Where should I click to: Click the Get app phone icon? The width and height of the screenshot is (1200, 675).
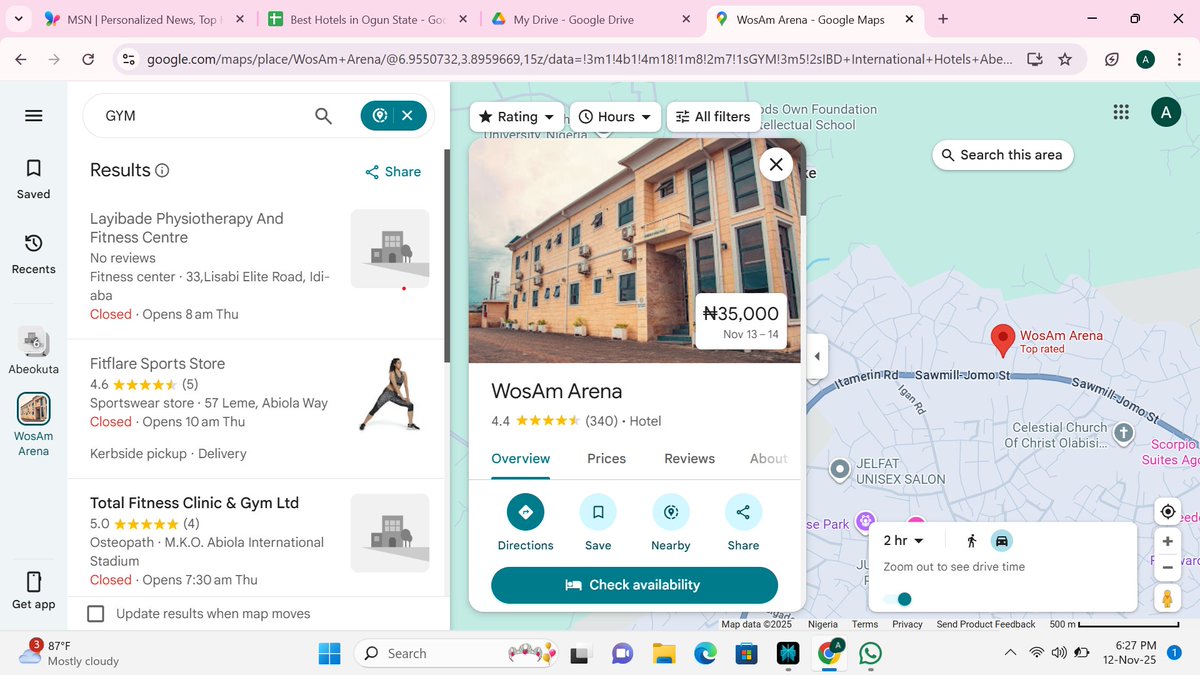[x=33, y=581]
